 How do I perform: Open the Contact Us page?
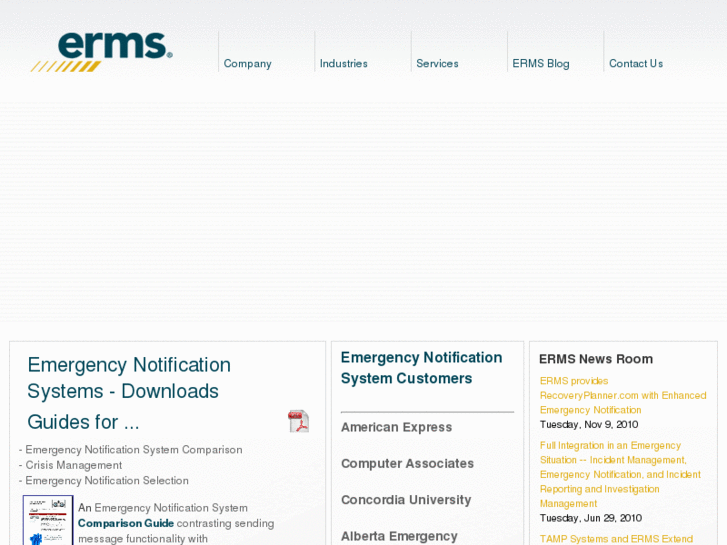[x=636, y=64]
